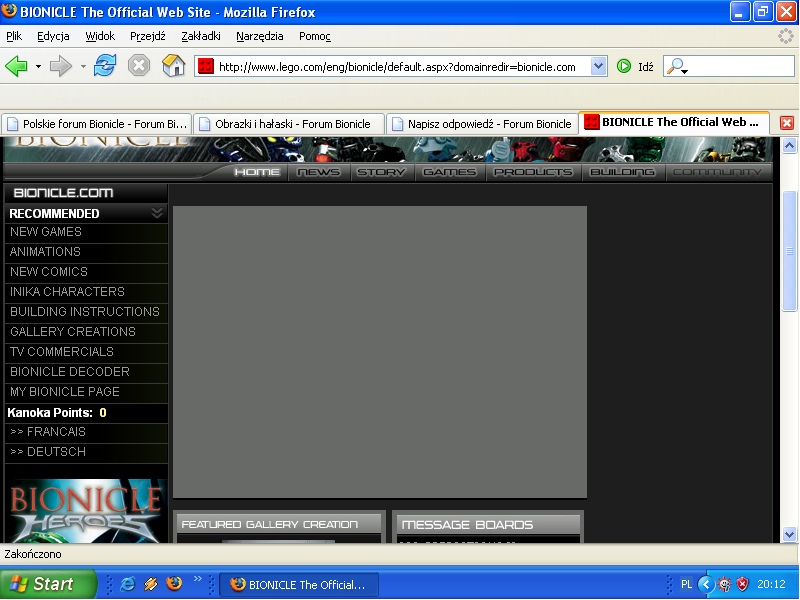
Task: Open GAMES in site navigation
Action: pos(449,172)
